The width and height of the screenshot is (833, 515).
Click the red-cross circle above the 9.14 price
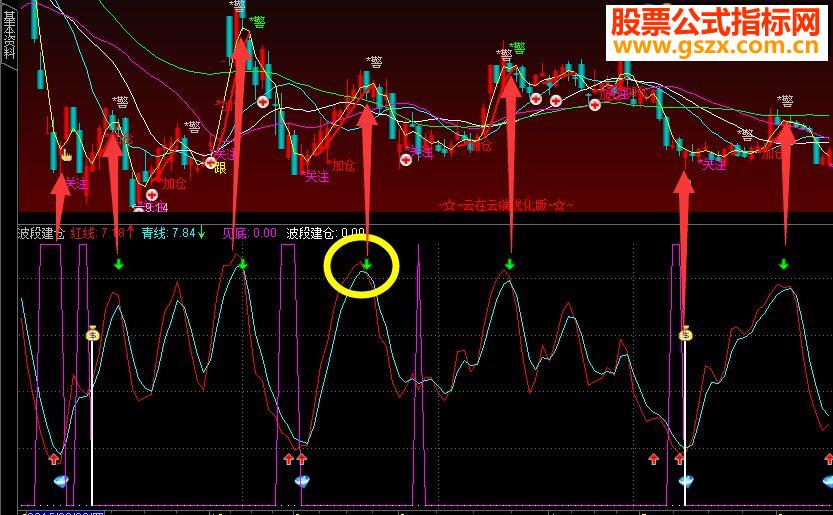click(152, 195)
